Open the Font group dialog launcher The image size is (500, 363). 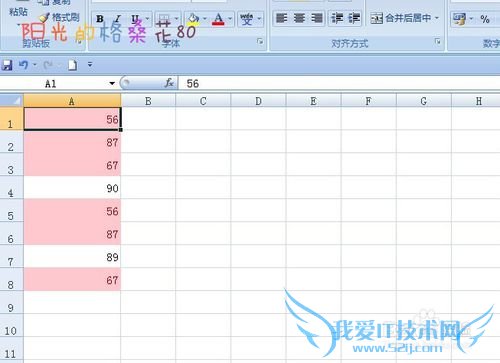point(260,42)
